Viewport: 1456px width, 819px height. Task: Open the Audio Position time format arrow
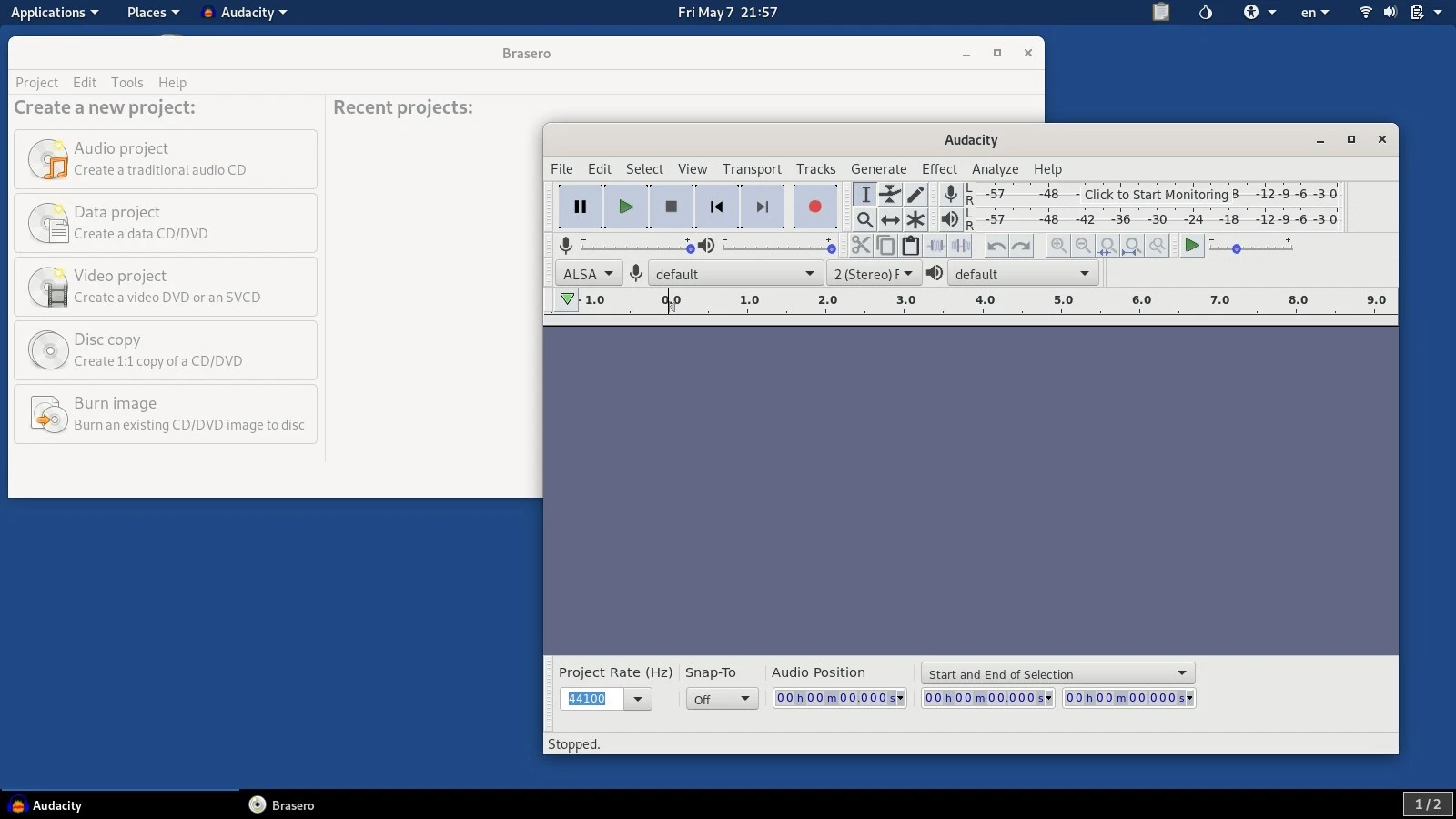[900, 699]
